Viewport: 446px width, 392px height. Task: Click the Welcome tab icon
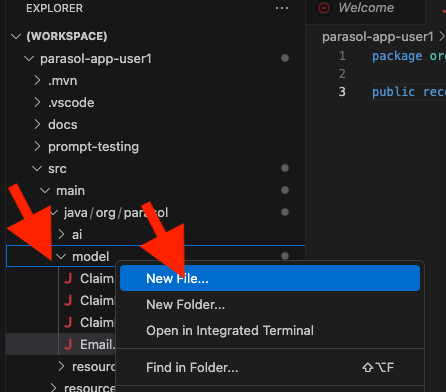324,8
